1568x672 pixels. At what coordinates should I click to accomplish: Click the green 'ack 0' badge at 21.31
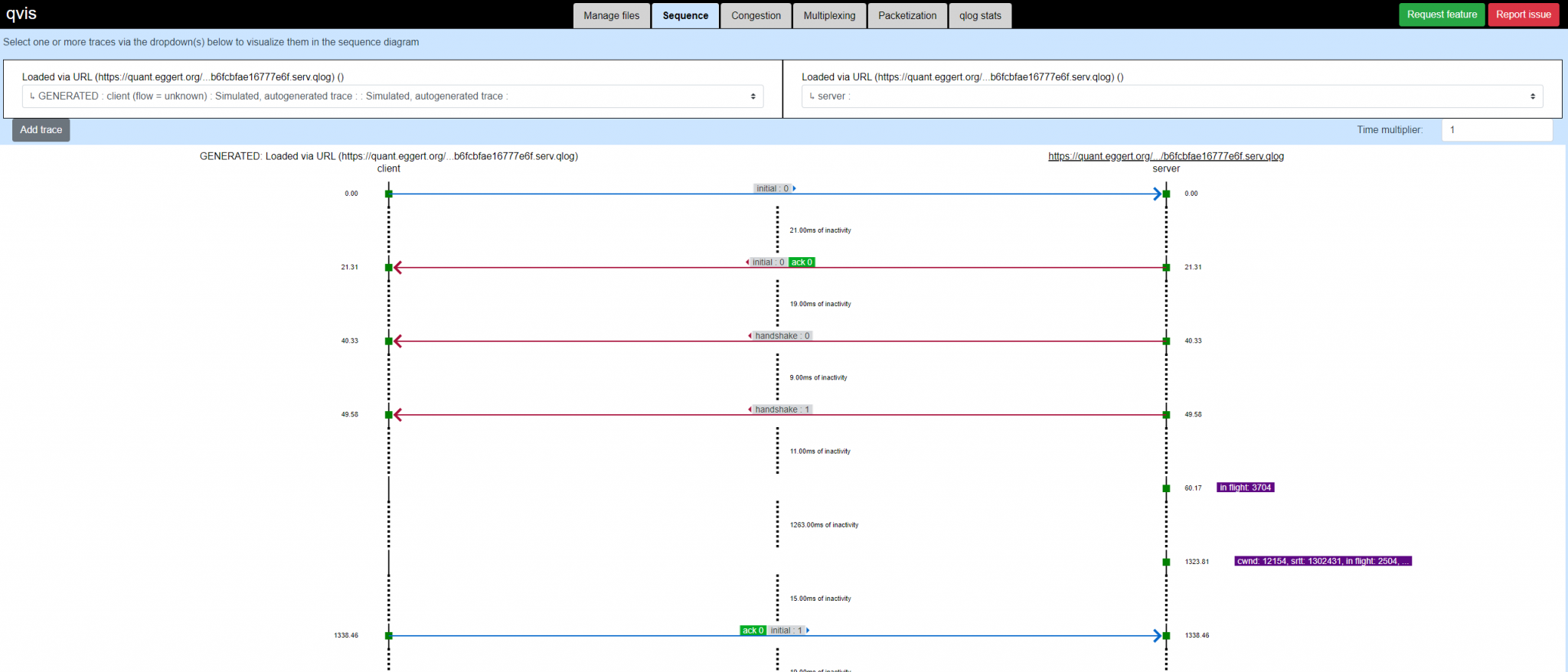(802, 263)
